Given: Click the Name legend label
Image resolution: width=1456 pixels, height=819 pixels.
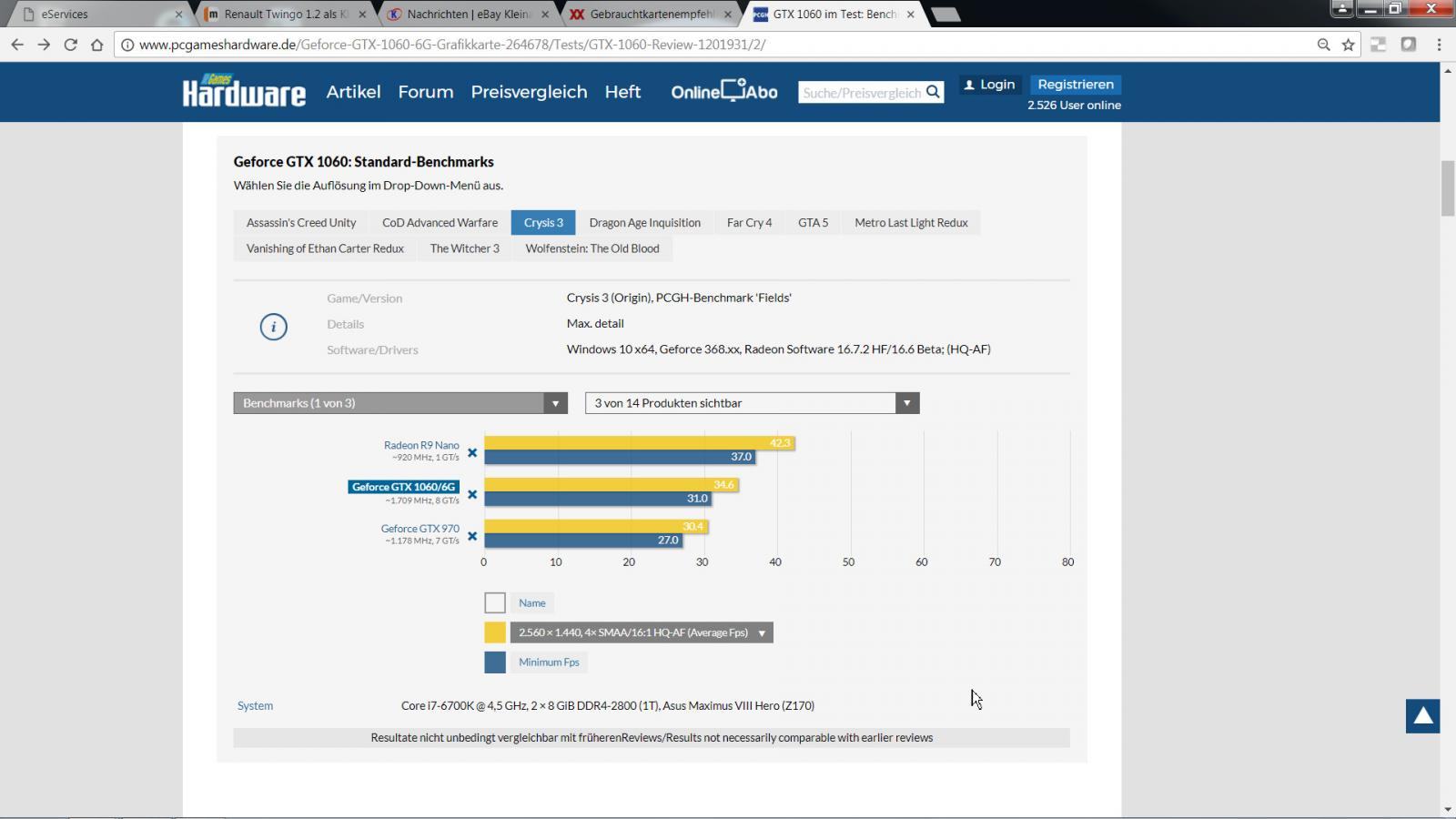Looking at the screenshot, I should coord(532,603).
